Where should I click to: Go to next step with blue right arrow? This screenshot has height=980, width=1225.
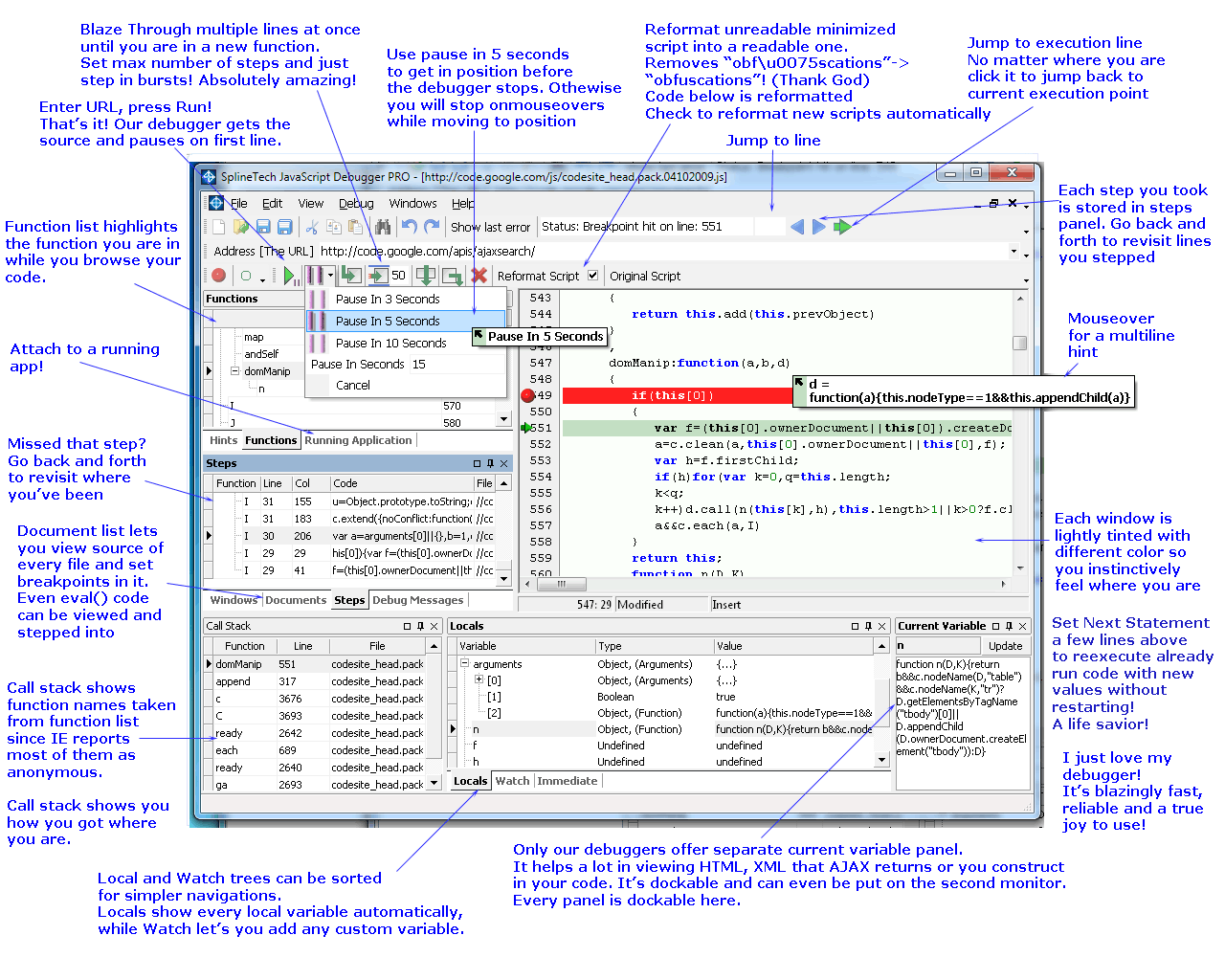pyautogui.click(x=819, y=227)
